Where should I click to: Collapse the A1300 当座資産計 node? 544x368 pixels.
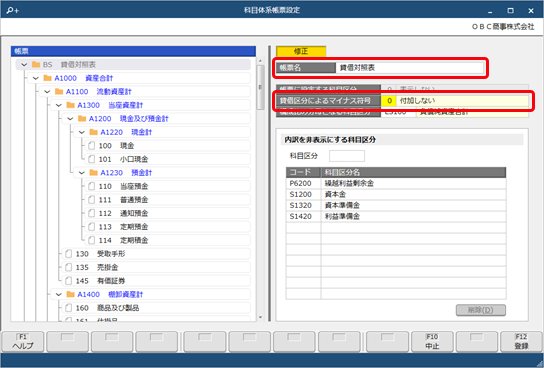[x=59, y=105]
